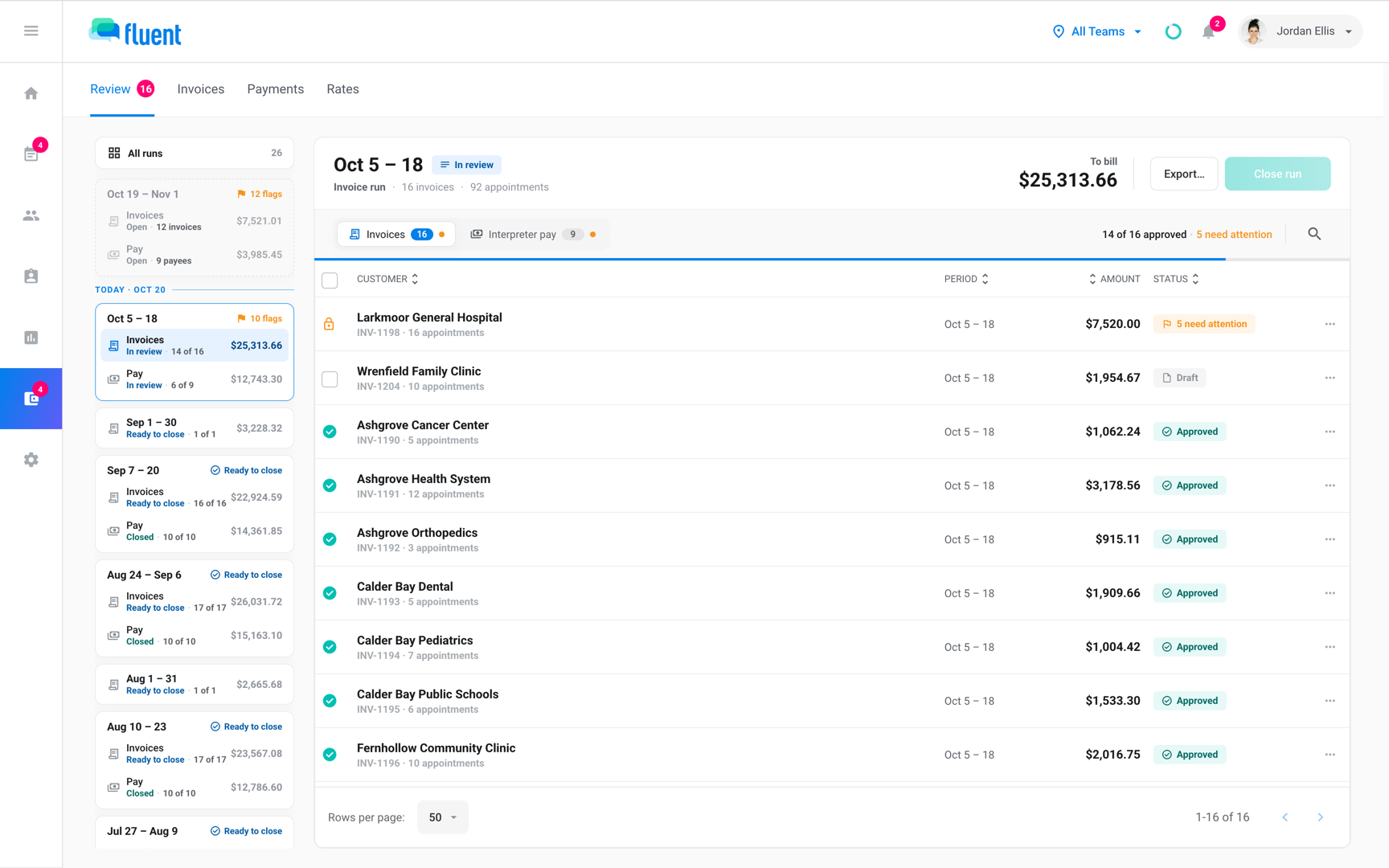
Task: Open the All Teams dropdown
Action: point(1097,31)
